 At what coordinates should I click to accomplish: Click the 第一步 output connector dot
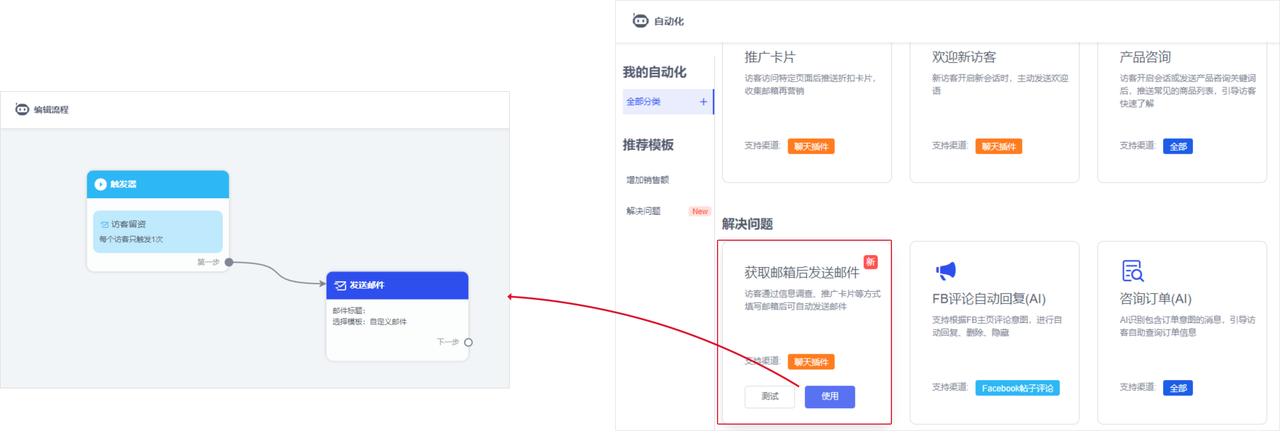(x=229, y=262)
